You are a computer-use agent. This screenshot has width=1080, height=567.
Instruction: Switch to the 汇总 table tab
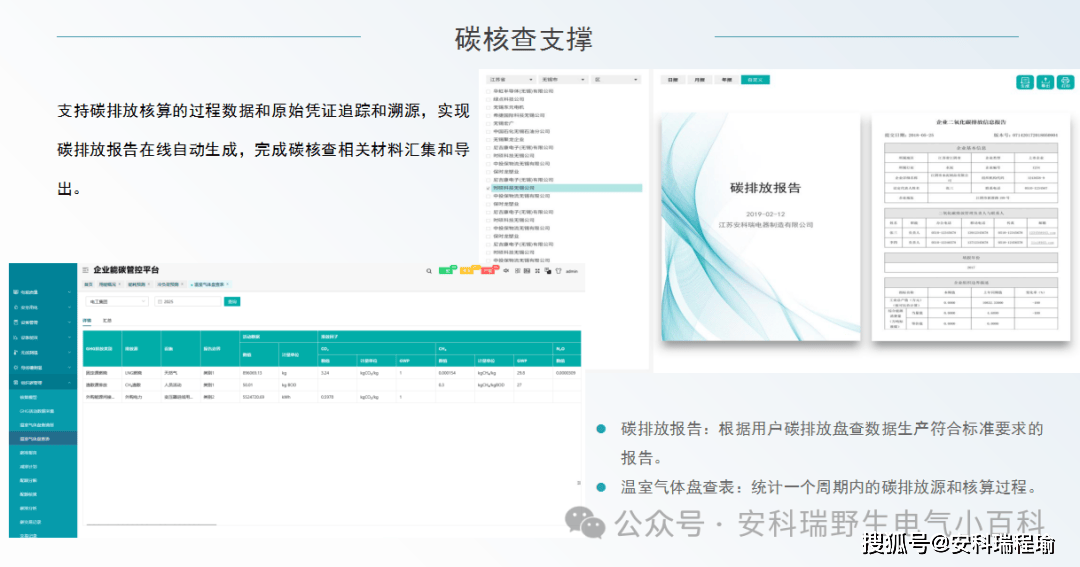point(107,320)
